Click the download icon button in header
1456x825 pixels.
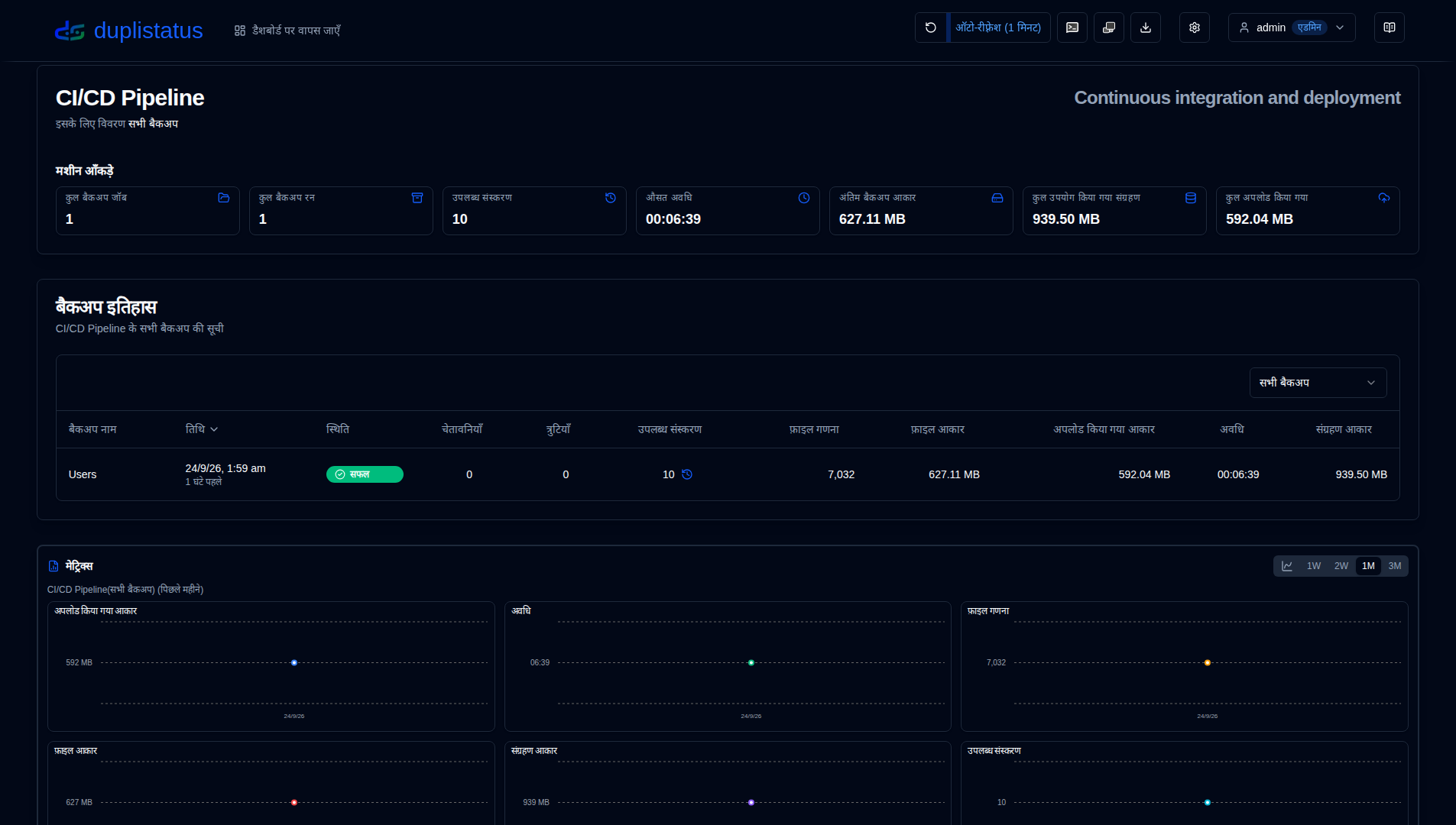coord(1146,27)
